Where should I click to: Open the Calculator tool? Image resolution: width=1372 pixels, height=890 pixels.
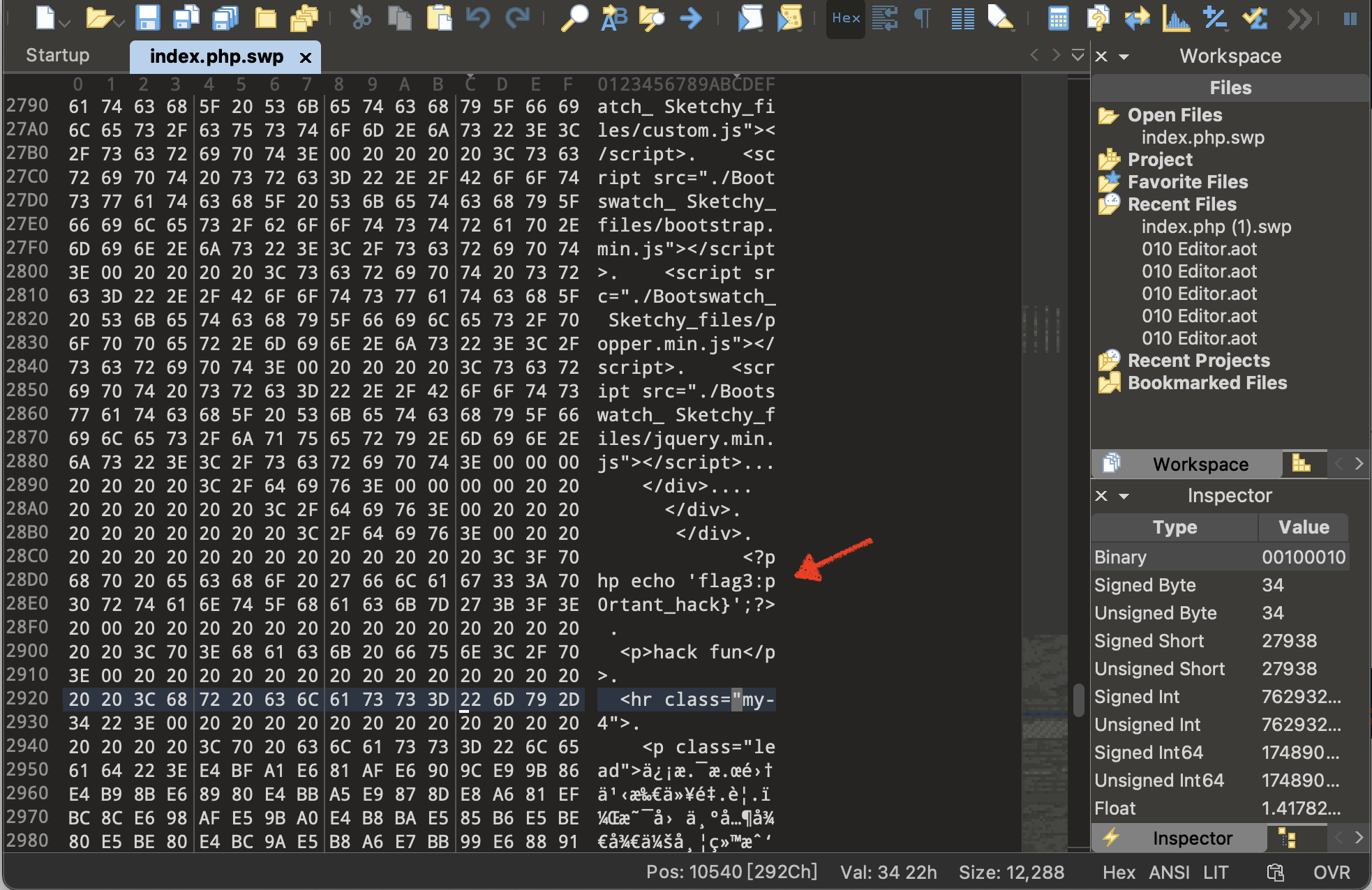pos(1058,18)
